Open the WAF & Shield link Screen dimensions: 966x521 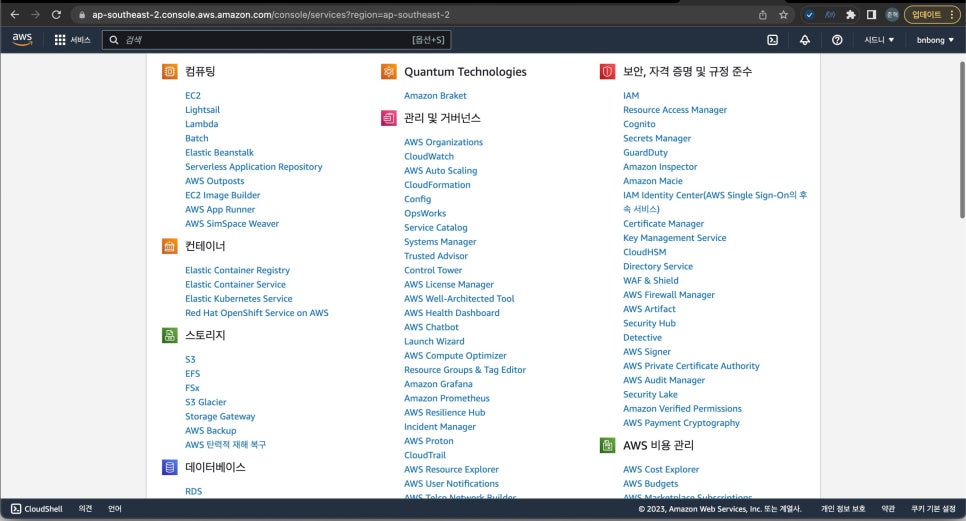point(651,280)
